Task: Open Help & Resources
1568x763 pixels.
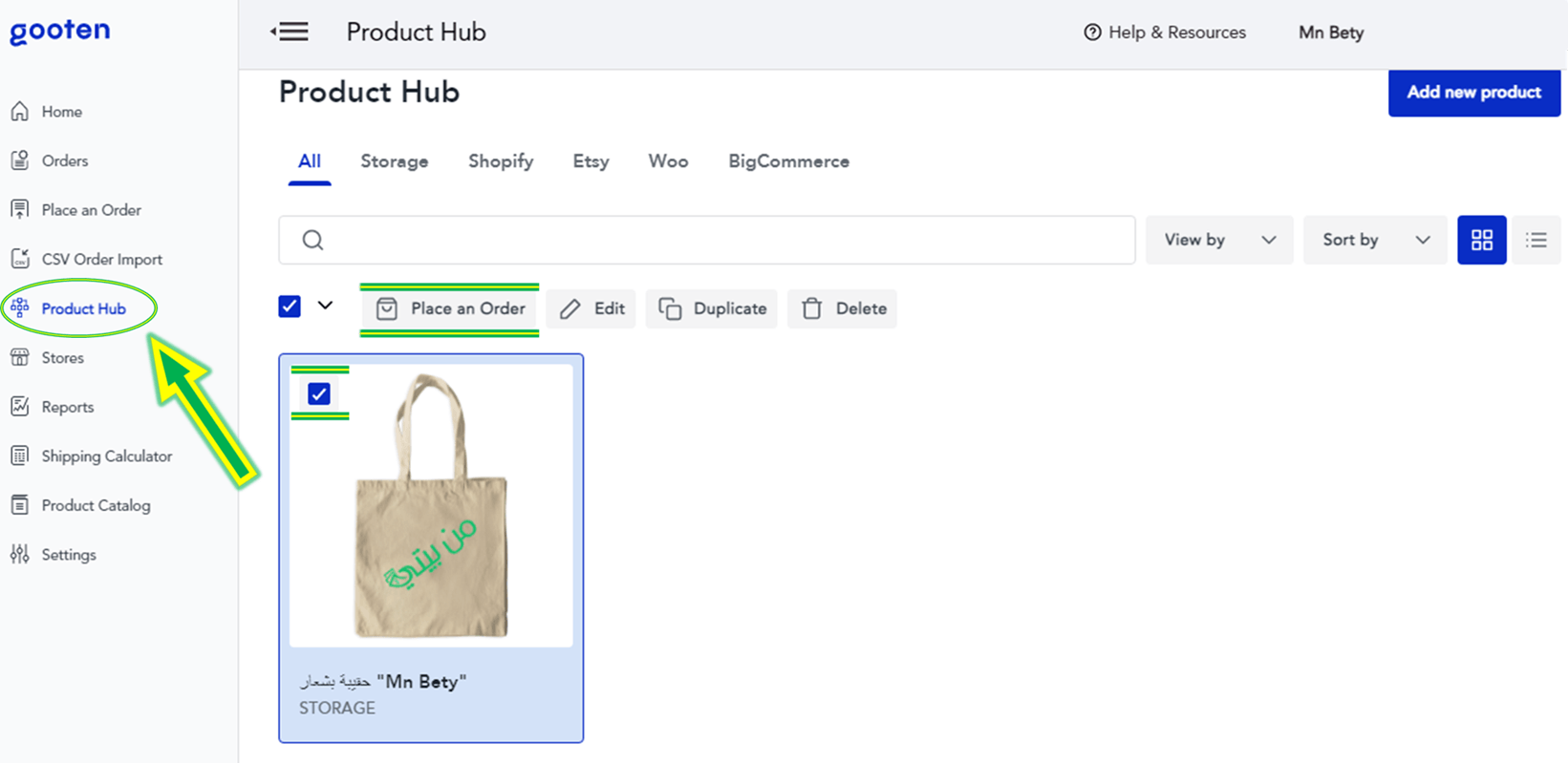Action: click(x=1165, y=32)
